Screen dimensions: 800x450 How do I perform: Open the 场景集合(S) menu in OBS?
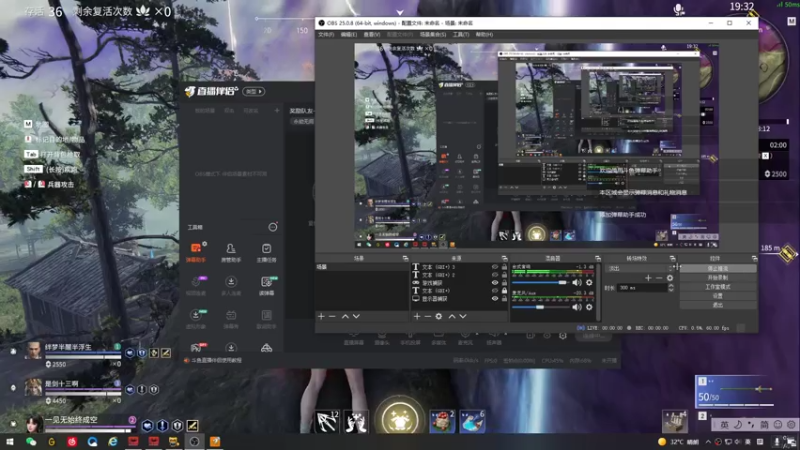(x=433, y=35)
